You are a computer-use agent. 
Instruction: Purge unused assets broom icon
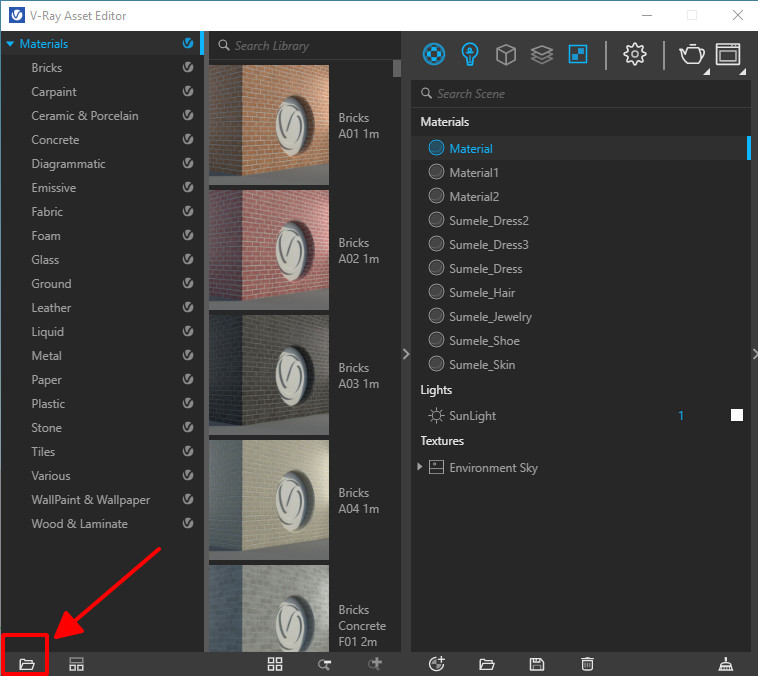[x=726, y=664]
